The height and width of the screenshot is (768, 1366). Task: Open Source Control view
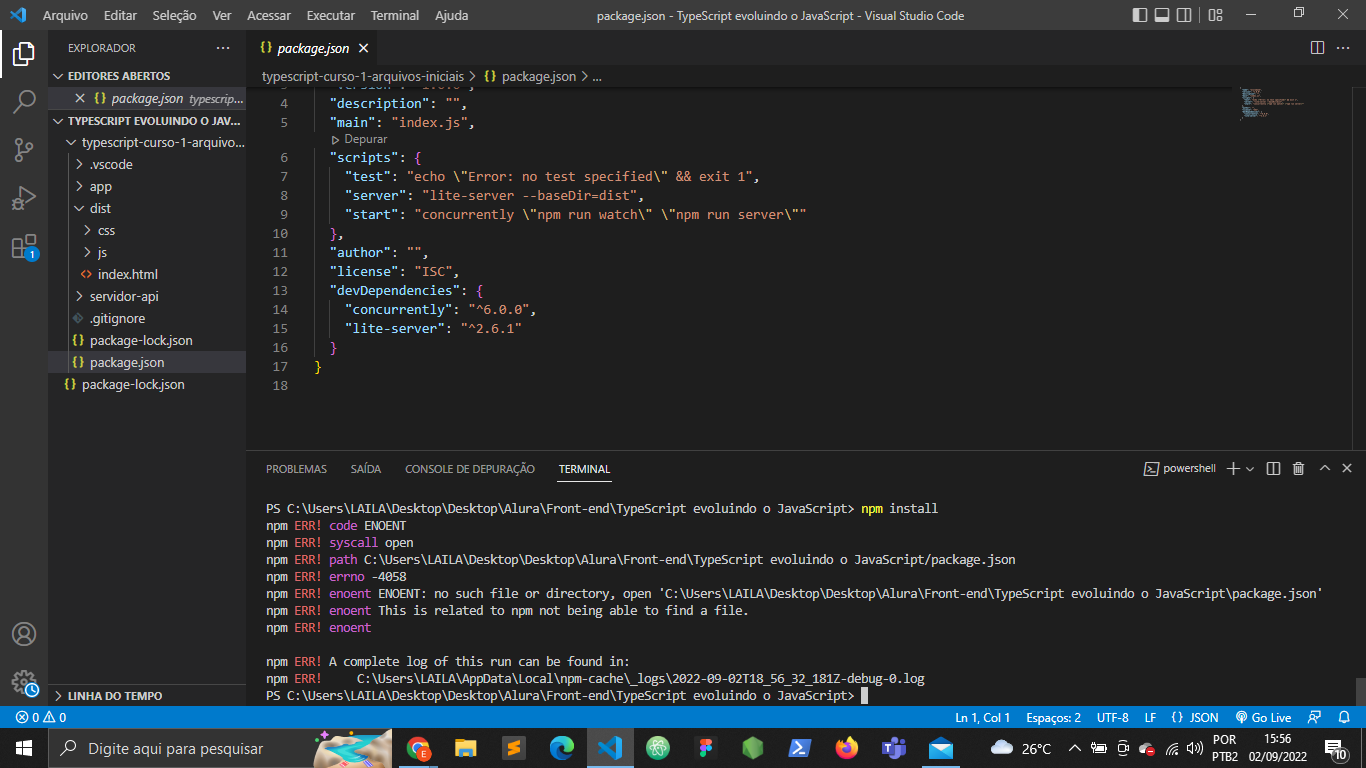(x=24, y=150)
